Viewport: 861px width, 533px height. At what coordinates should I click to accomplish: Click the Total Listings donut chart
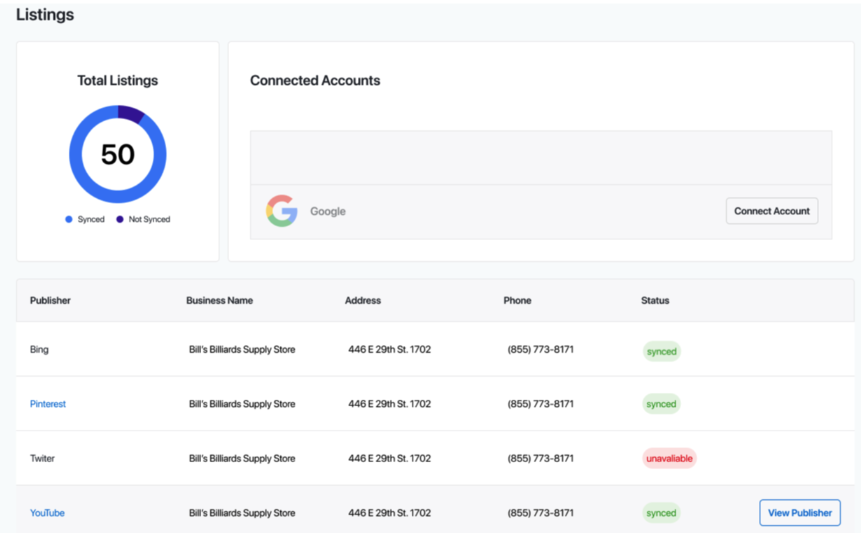[x=118, y=154]
